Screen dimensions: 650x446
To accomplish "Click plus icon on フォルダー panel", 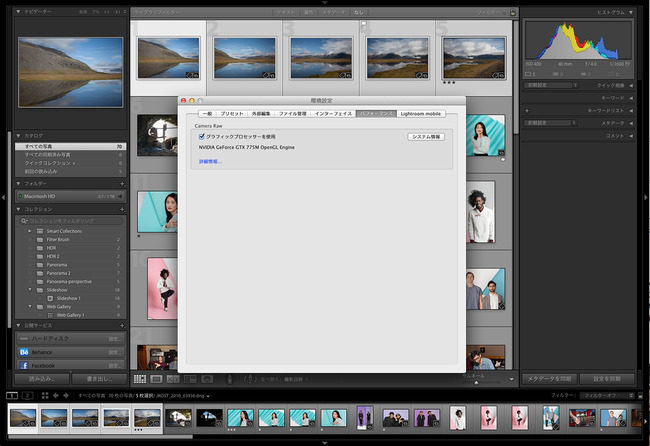I will coord(122,184).
